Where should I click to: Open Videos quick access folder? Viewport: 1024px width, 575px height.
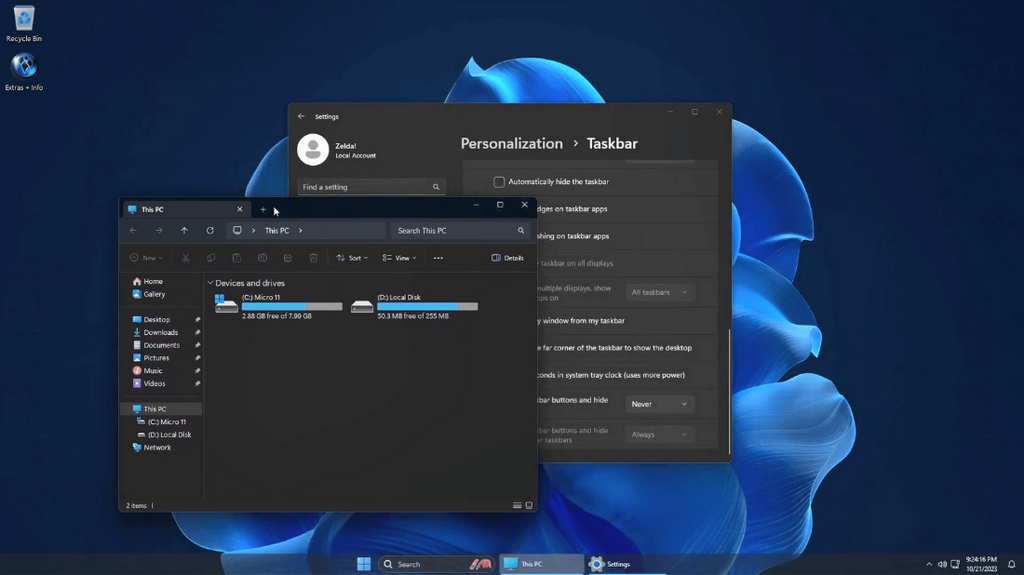(x=149, y=384)
